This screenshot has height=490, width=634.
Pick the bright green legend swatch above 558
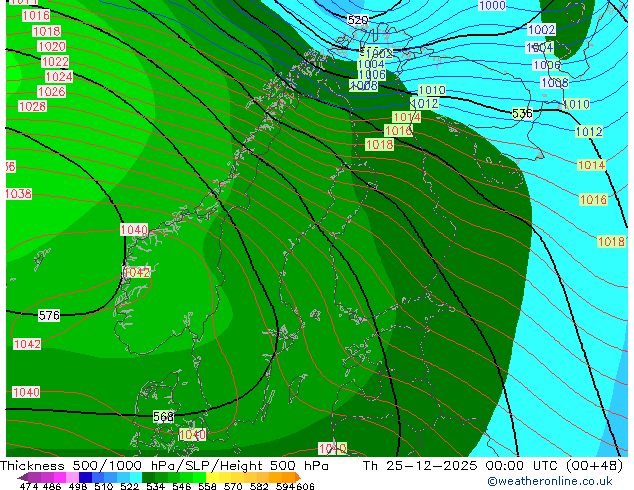tap(200, 477)
